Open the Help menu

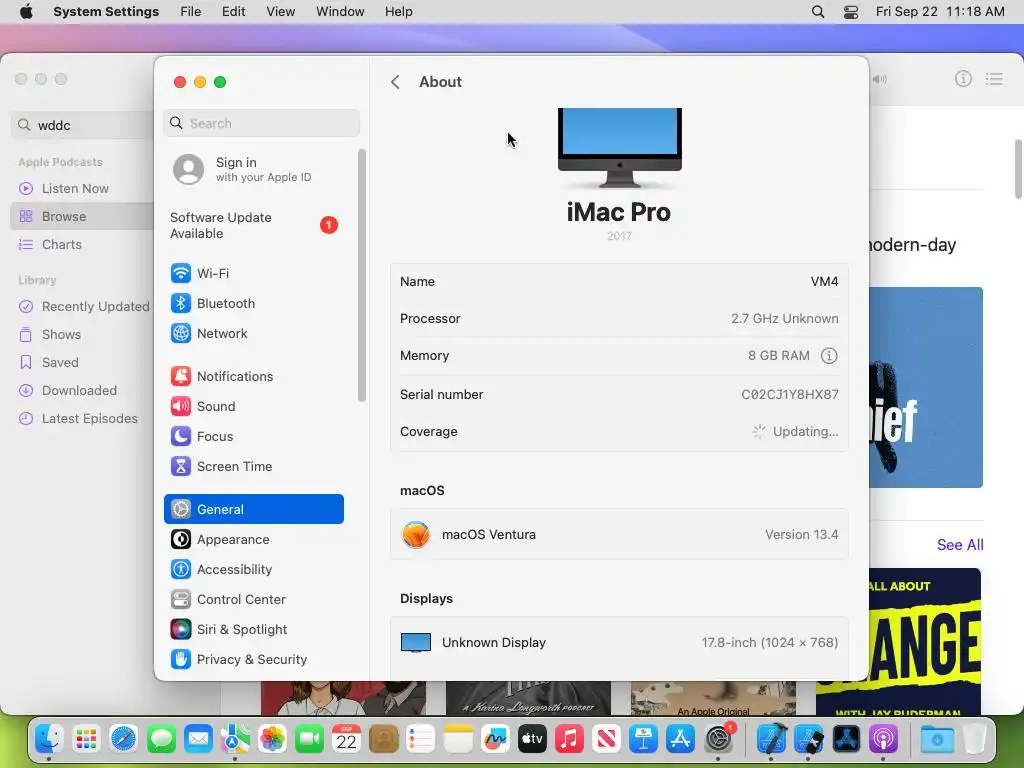(398, 12)
